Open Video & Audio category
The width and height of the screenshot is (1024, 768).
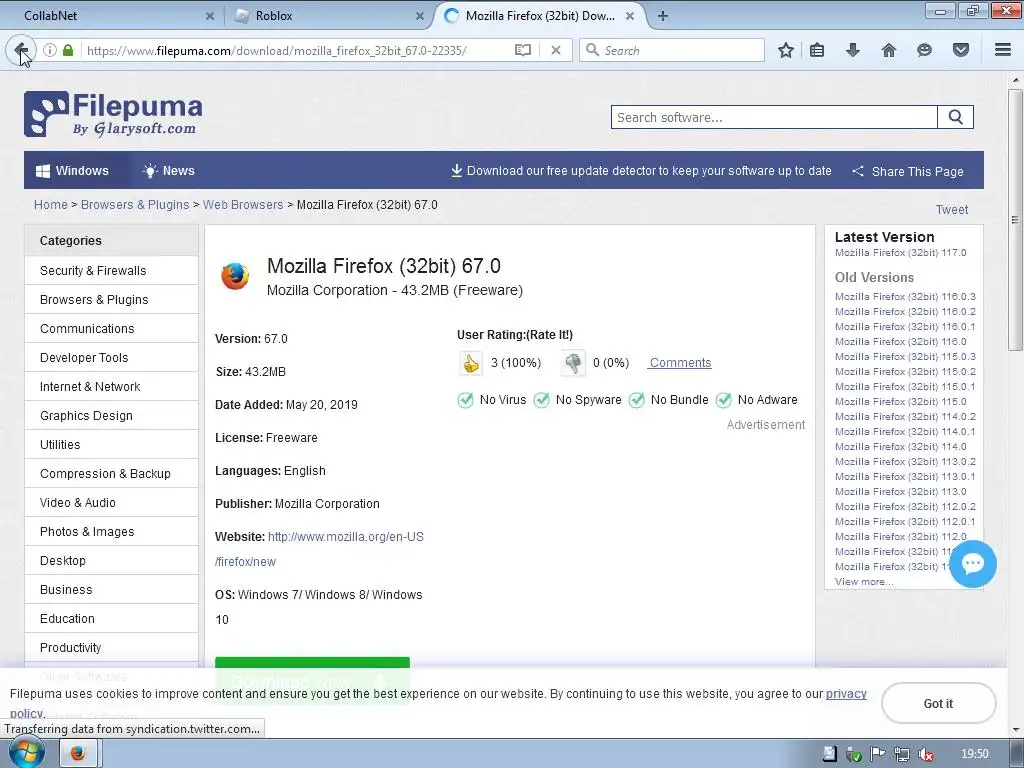pyautogui.click(x=111, y=502)
